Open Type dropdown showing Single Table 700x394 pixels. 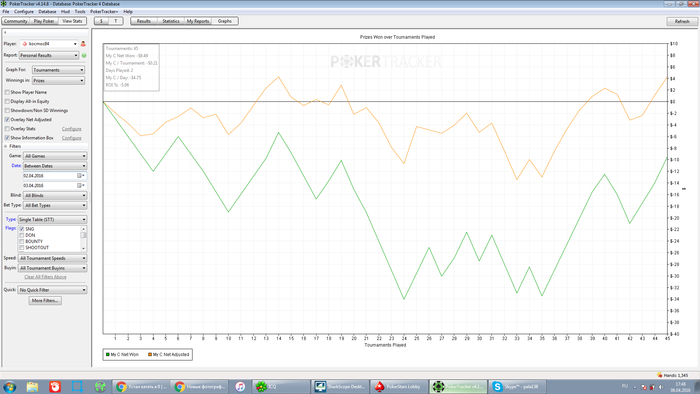[x=52, y=220]
